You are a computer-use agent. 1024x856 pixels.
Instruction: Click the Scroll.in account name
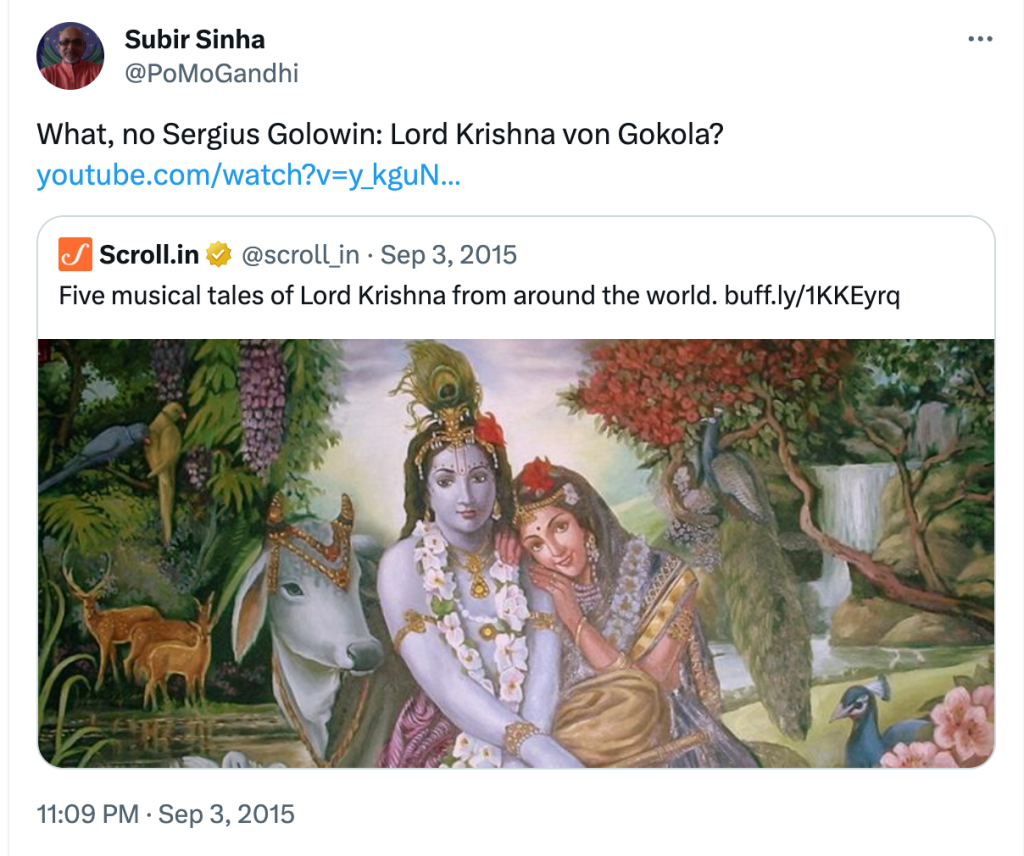(149, 255)
